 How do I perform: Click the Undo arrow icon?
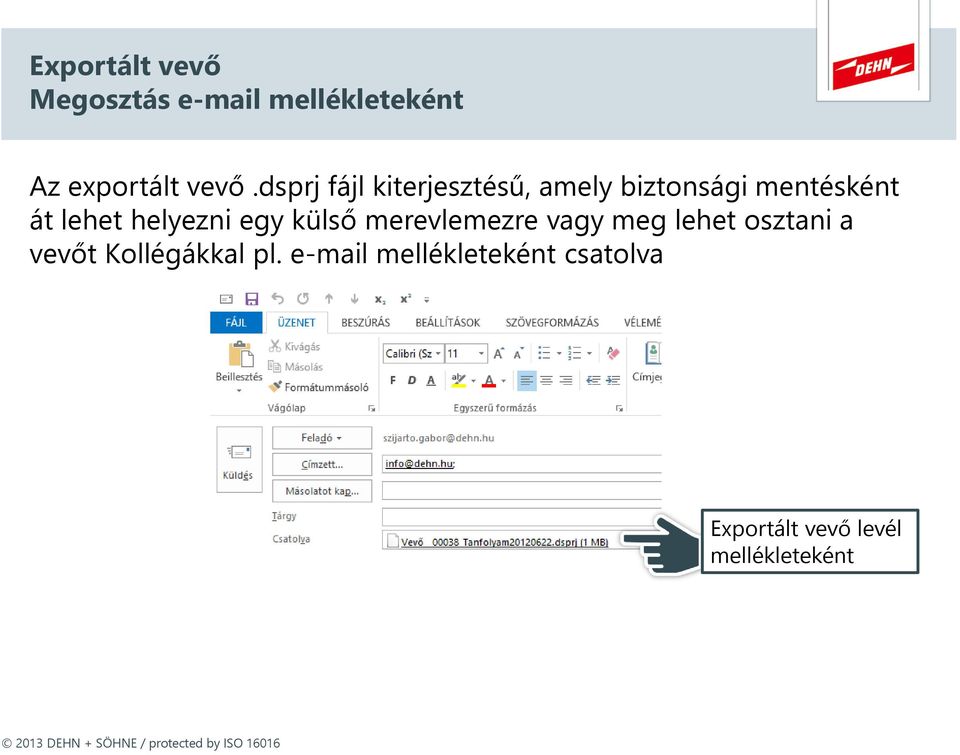click(277, 299)
